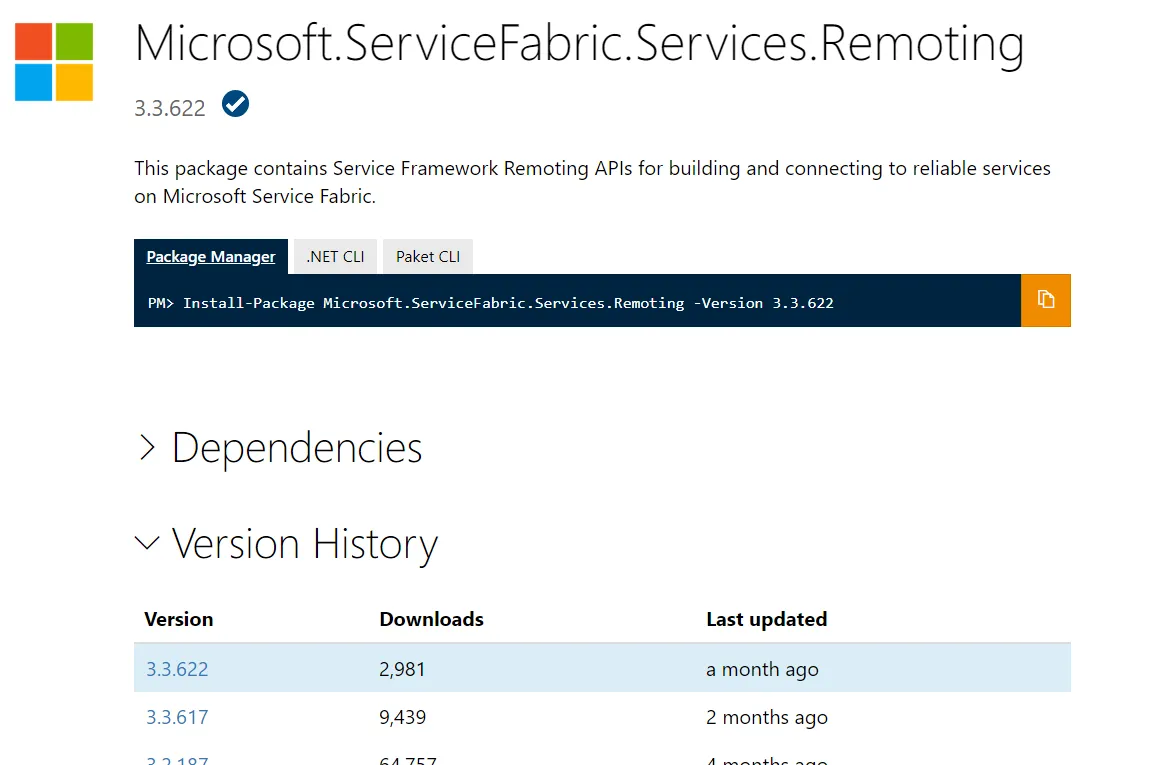This screenshot has height=765, width=1152.
Task: Click the verified checkmark badge
Action: click(236, 103)
